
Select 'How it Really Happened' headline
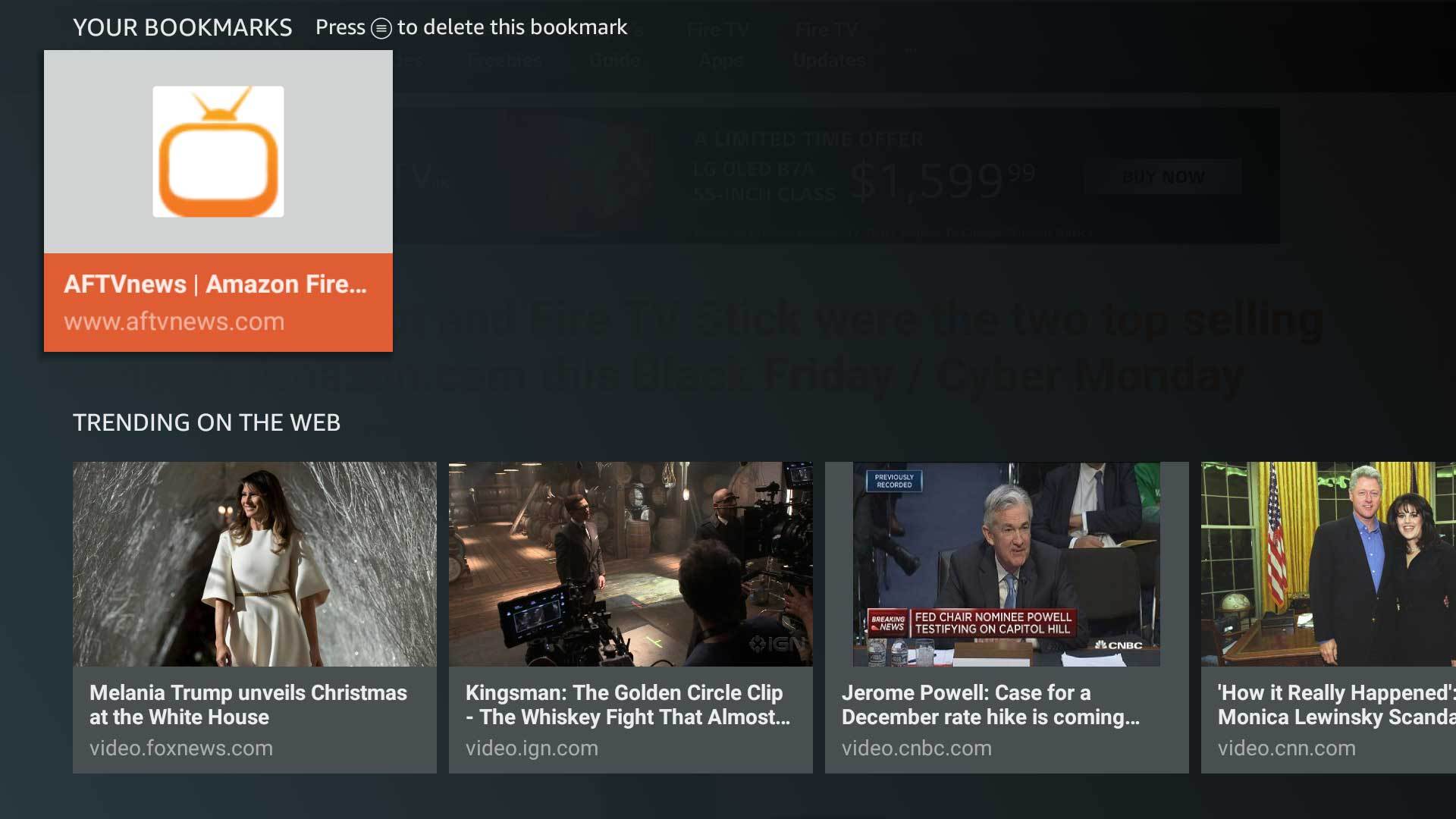[x=1337, y=704]
